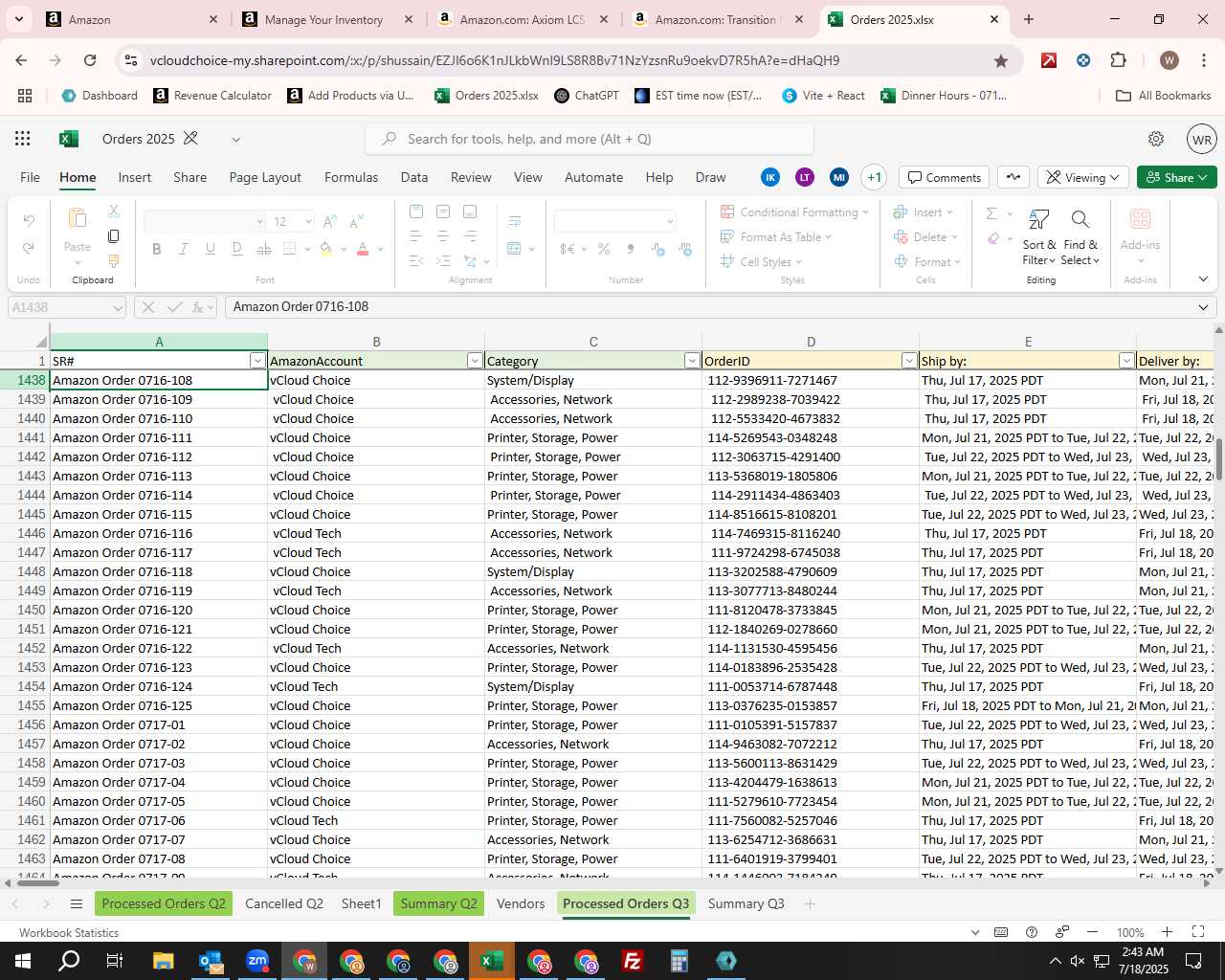Screen dimensions: 1225x980
Task: Open the All Bookmarks folder
Action: click(x=1164, y=96)
